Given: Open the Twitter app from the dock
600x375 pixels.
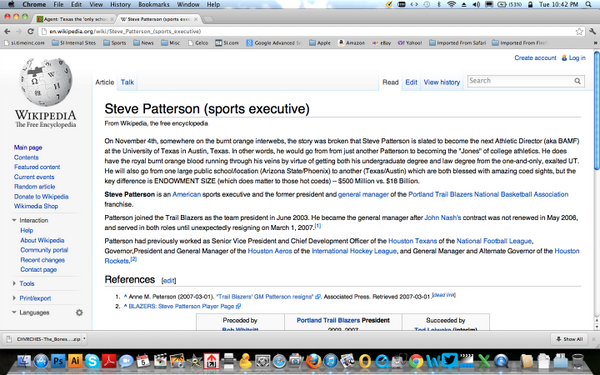Looking at the screenshot, I should pos(450,361).
